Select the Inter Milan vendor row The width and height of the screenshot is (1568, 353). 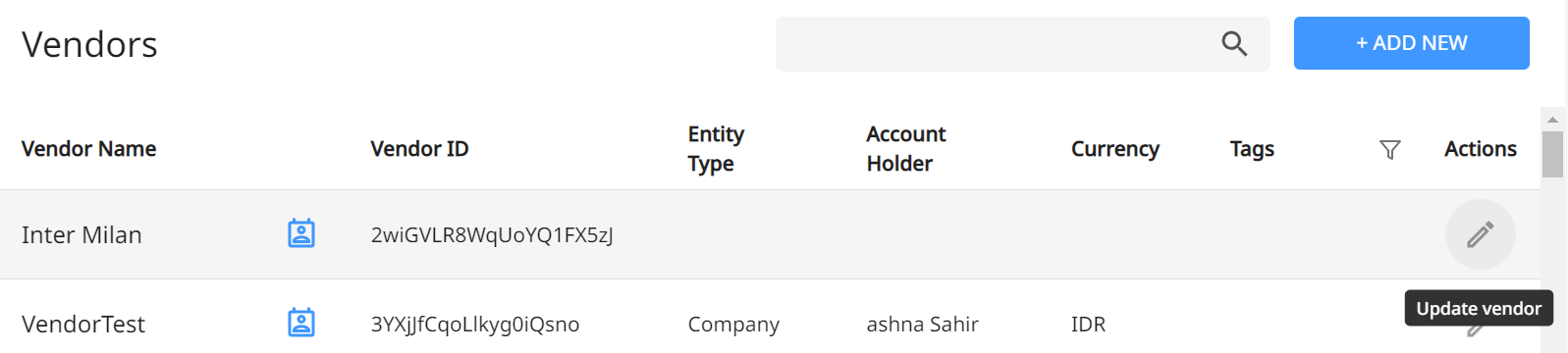[770, 234]
